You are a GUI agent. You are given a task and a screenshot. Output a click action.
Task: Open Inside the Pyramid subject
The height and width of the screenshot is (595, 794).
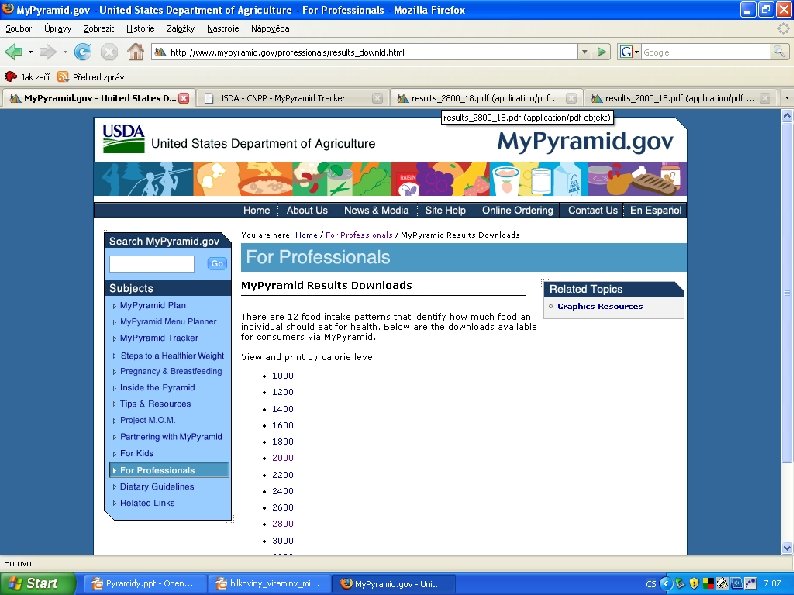pyautogui.click(x=157, y=387)
